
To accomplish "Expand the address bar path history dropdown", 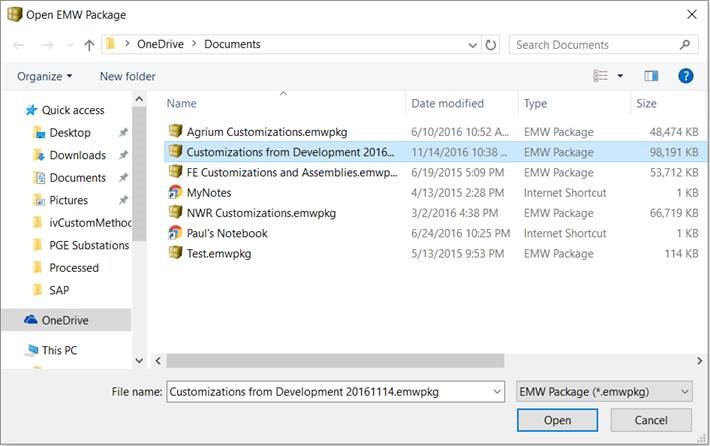I will 473,45.
